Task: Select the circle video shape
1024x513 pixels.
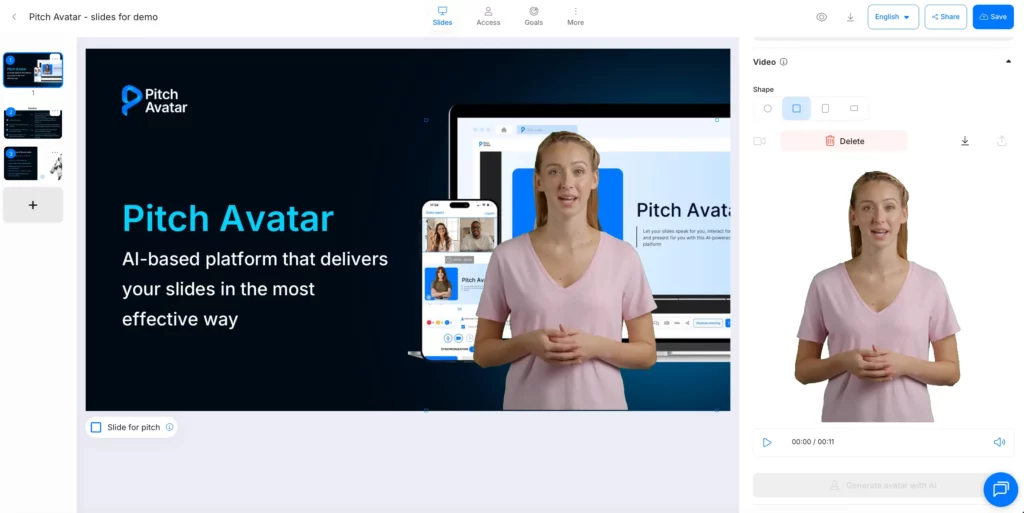Action: [x=768, y=108]
